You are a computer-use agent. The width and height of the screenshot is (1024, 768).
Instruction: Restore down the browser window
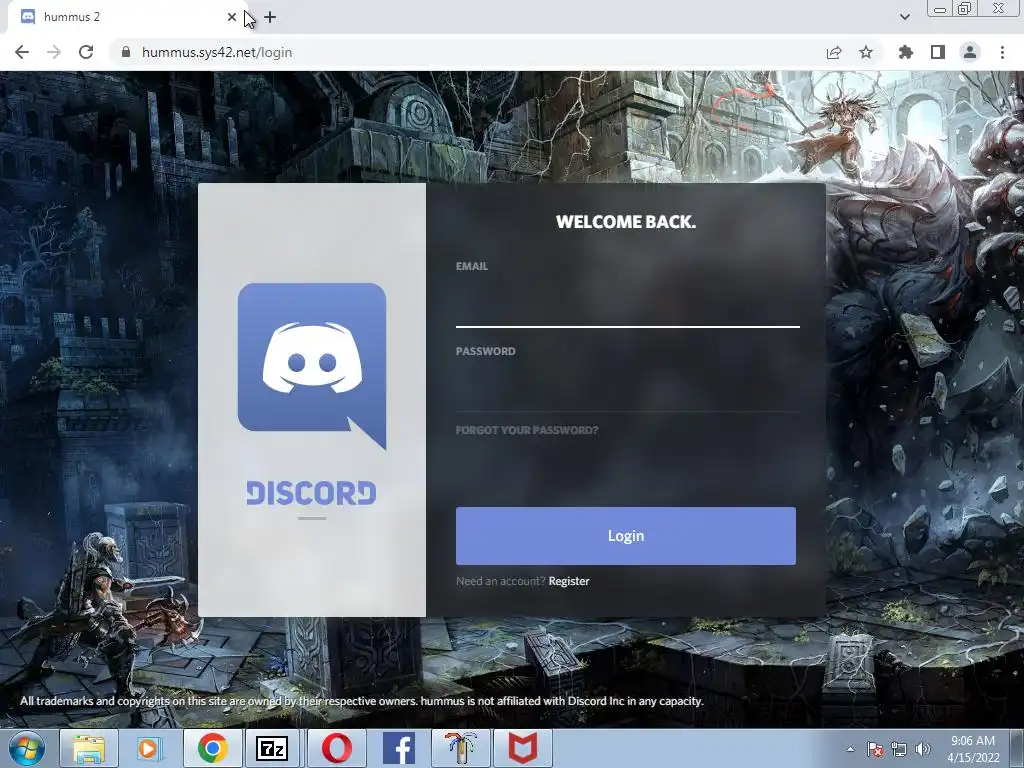click(965, 9)
